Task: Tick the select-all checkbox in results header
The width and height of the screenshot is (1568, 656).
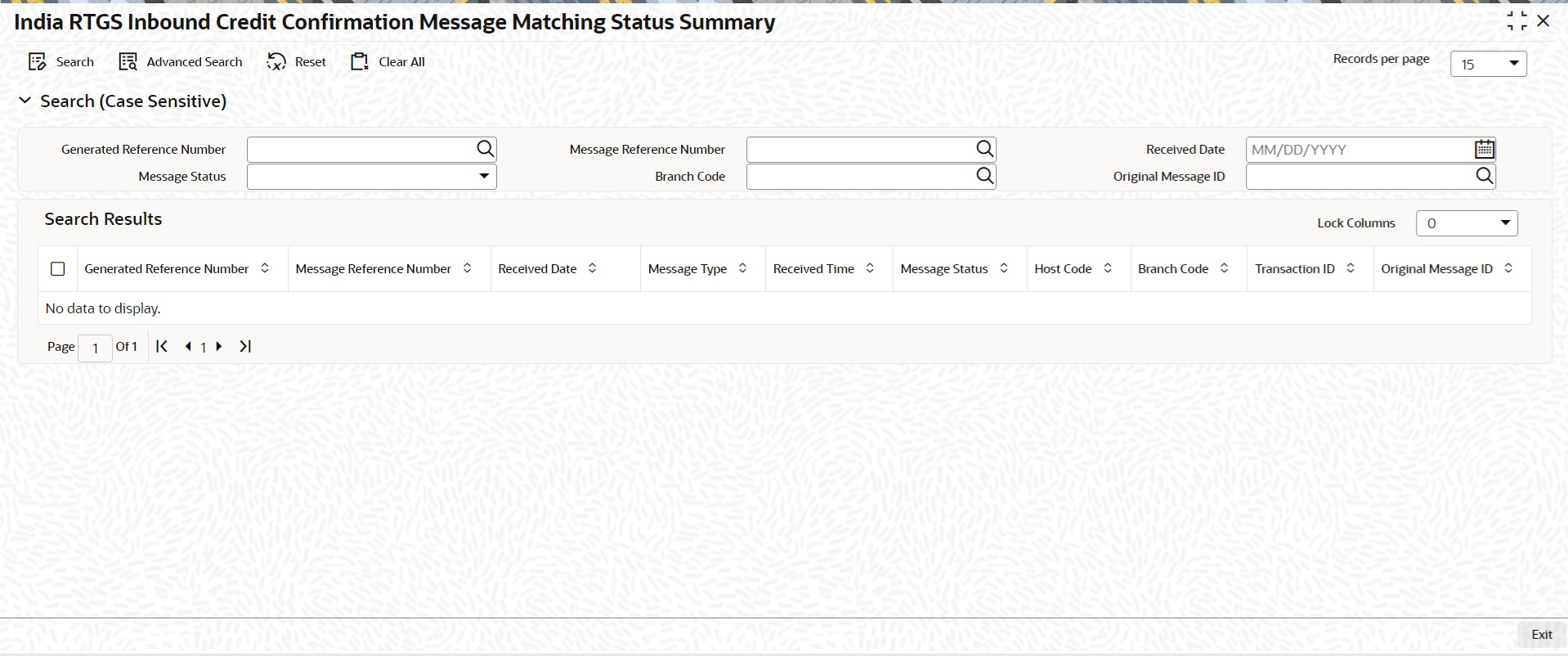Action: 58,269
